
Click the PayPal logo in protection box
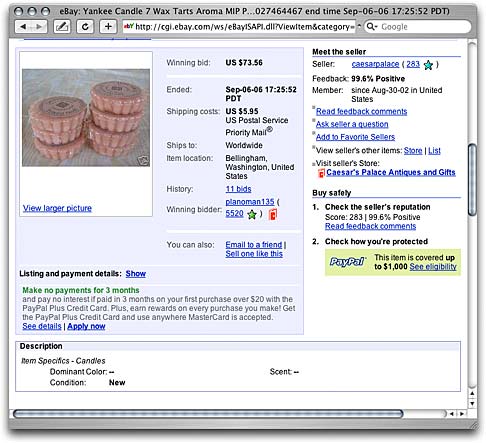pyautogui.click(x=348, y=262)
